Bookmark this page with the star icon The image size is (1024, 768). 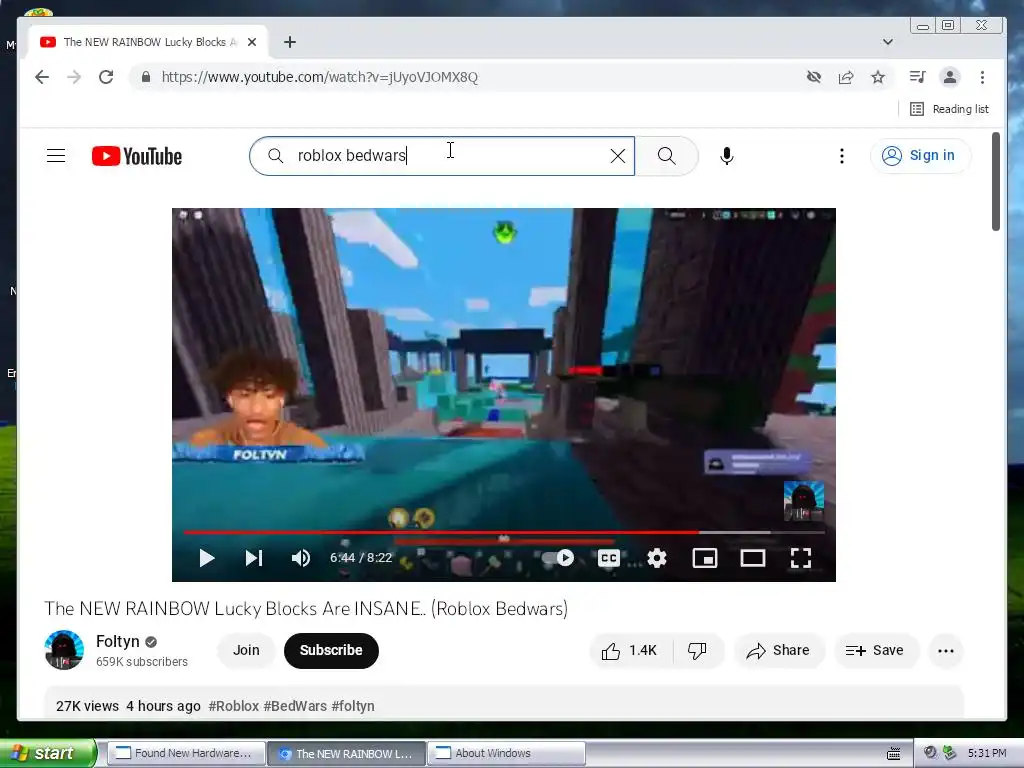[x=878, y=77]
